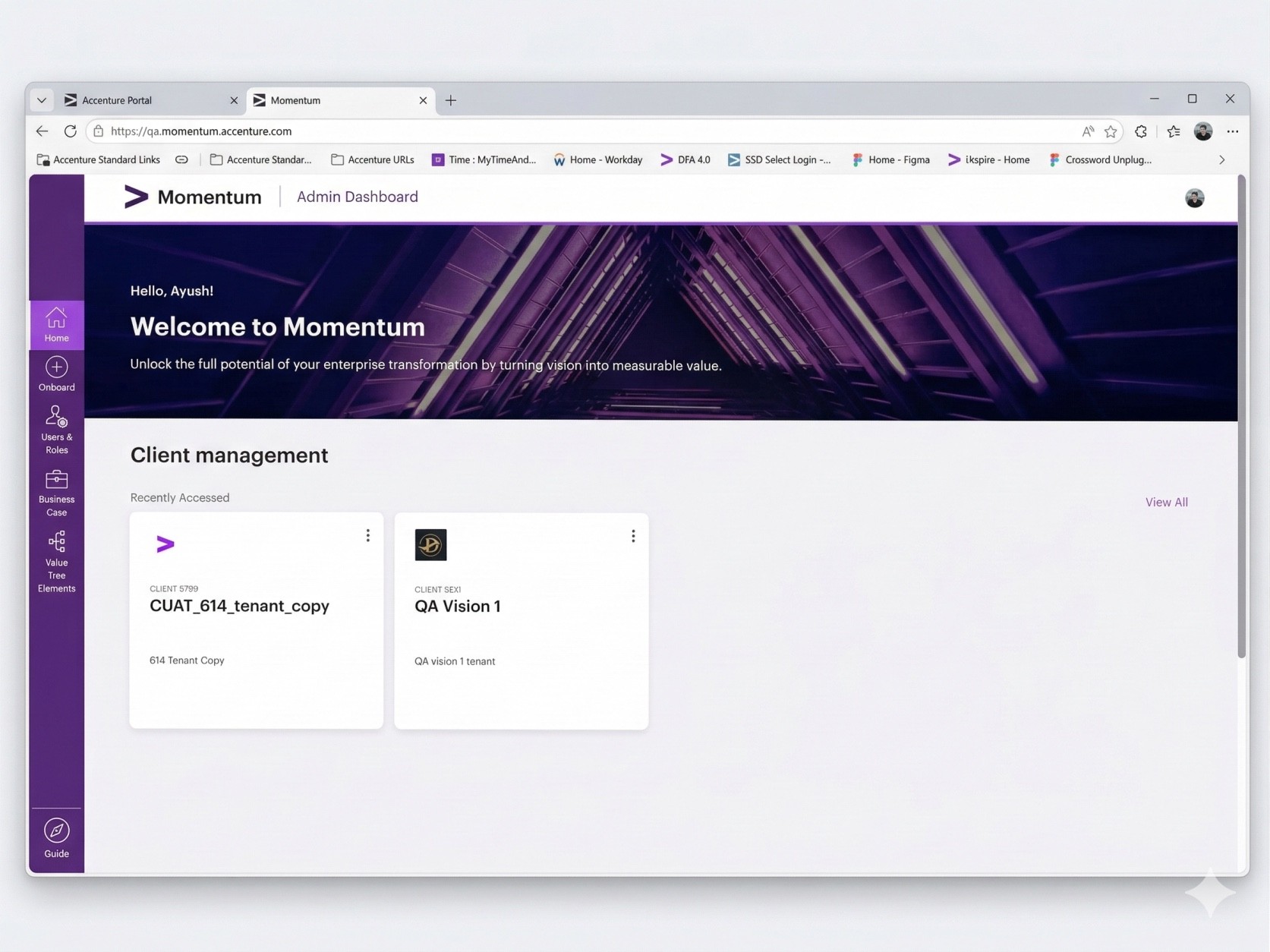Open the Accenture Standar... bookmark folder
This screenshot has width=1270, height=952.
point(260,159)
